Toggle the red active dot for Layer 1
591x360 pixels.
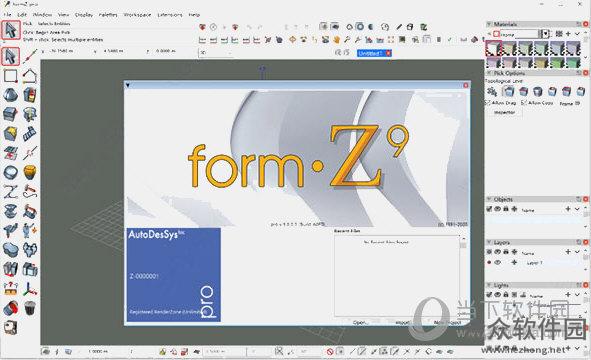pyautogui.click(x=489, y=262)
